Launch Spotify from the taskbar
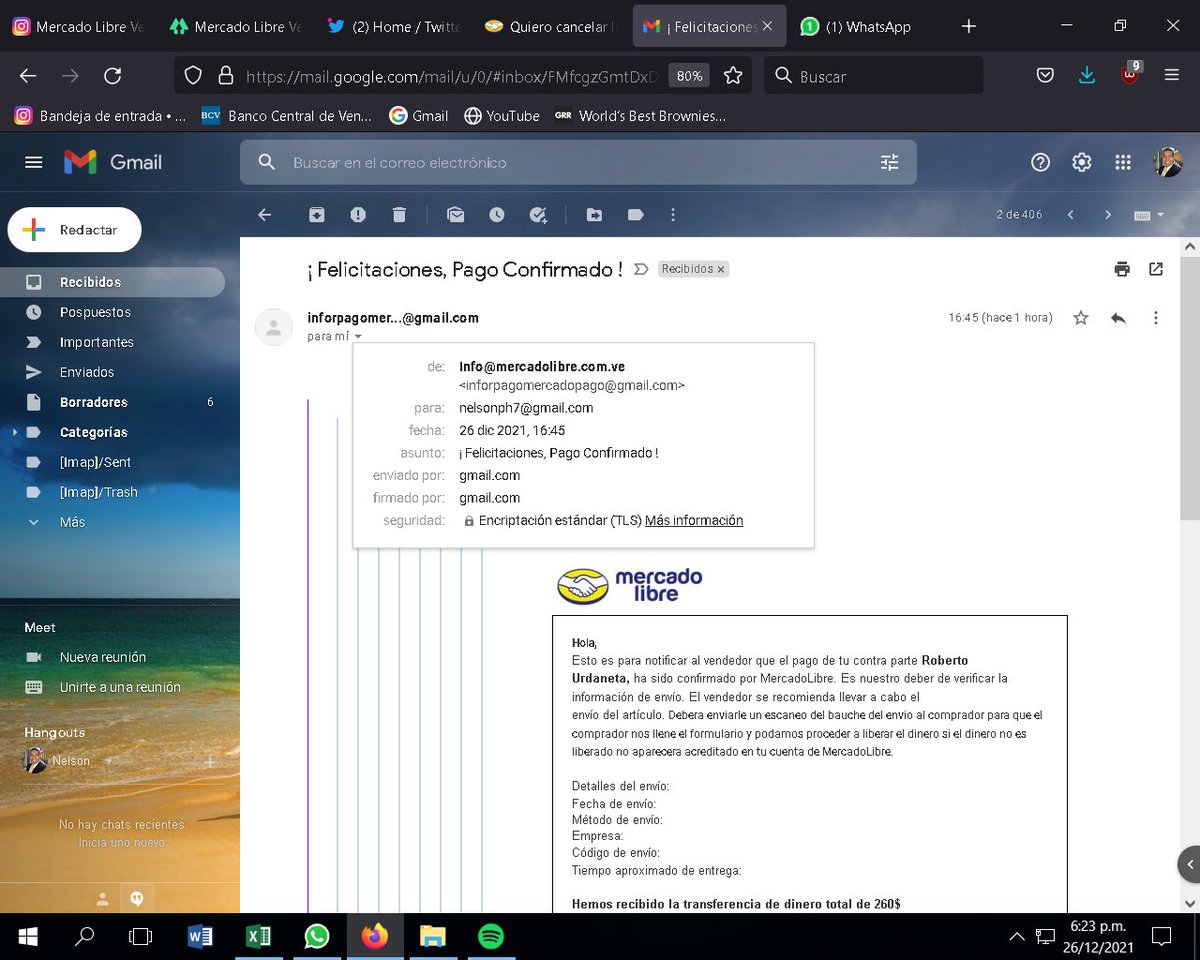The image size is (1200, 960). (x=490, y=936)
